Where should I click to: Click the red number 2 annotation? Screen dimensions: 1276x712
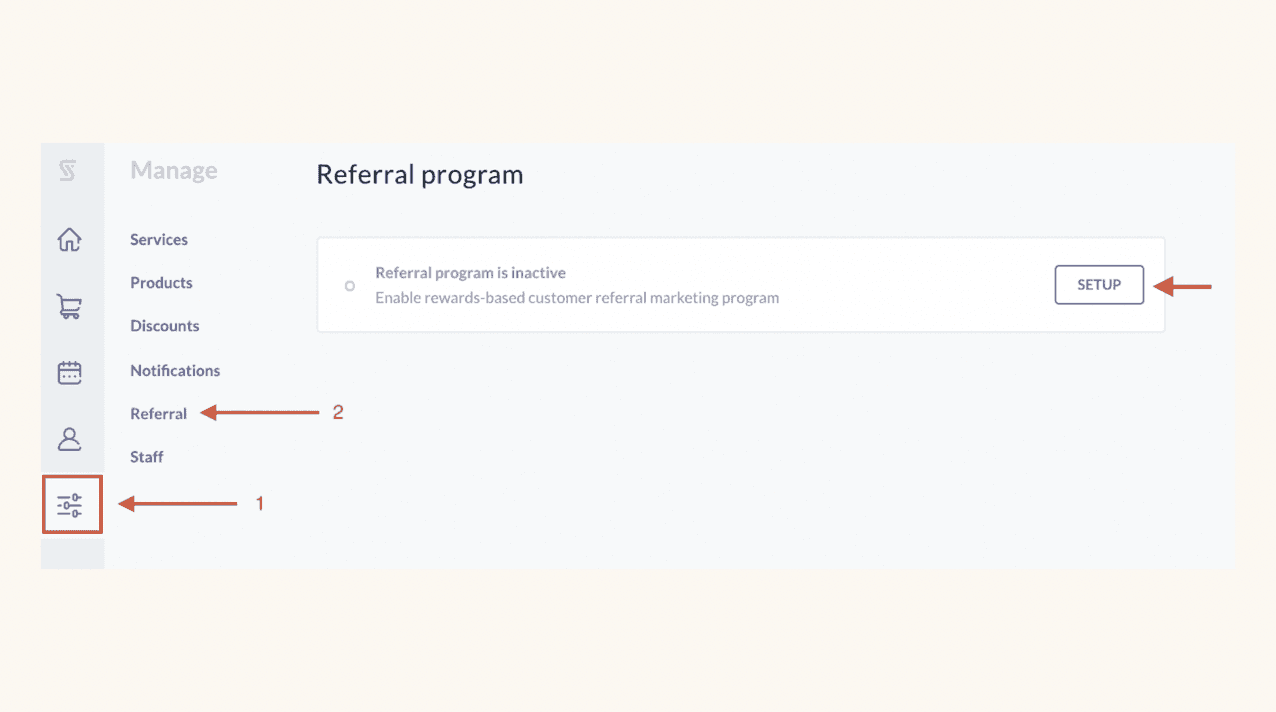pos(338,412)
